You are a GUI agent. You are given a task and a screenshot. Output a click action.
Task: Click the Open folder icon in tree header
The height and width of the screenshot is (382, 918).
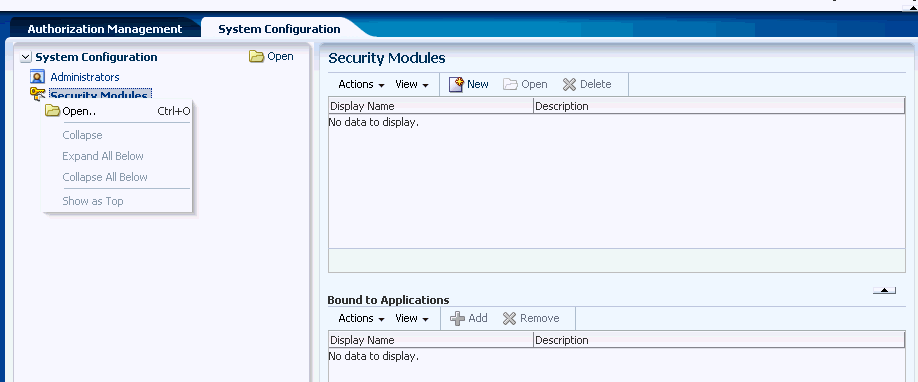click(256, 57)
